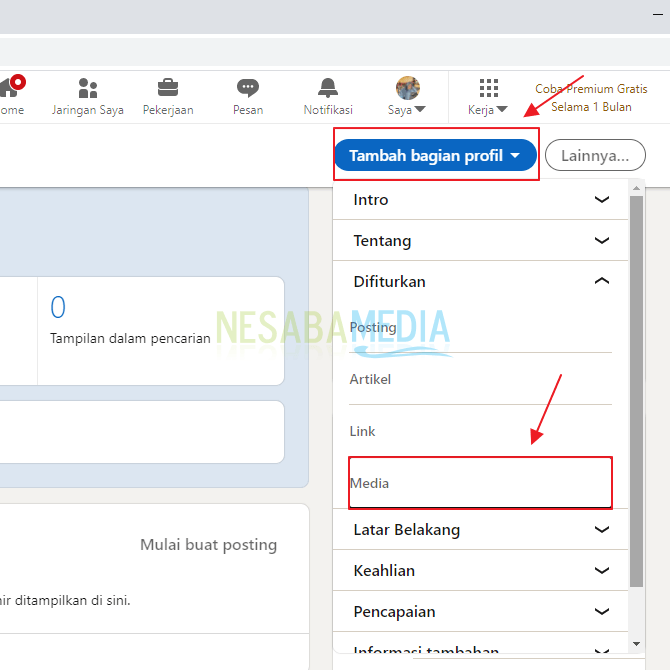Click the Lainnya button
The height and width of the screenshot is (670, 670).
click(x=595, y=156)
